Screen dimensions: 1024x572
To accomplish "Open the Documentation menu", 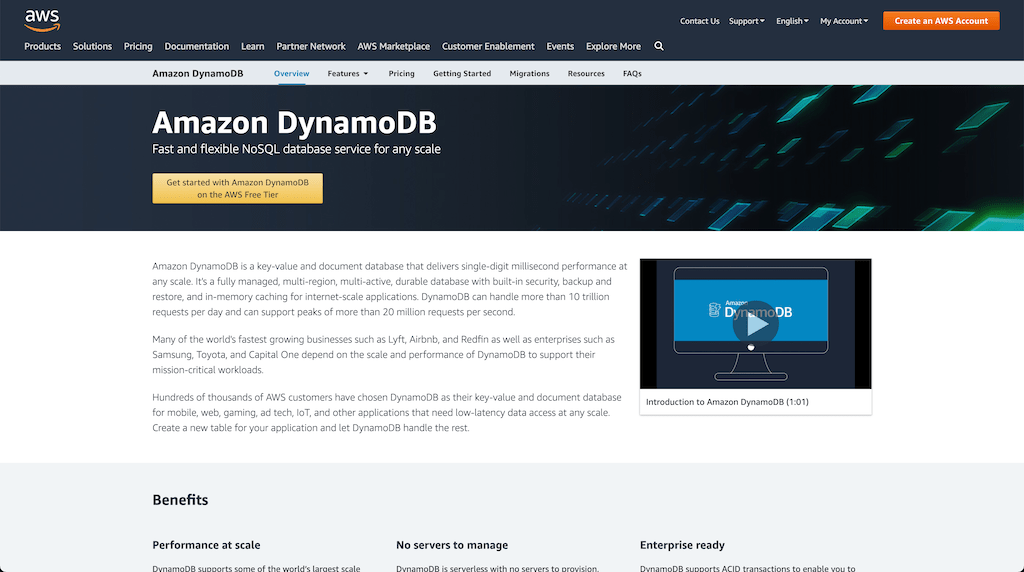I will [197, 46].
